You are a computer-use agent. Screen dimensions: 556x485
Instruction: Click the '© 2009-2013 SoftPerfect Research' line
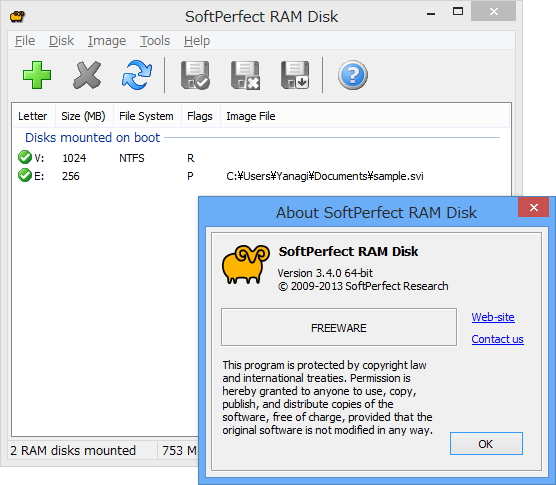click(363, 286)
